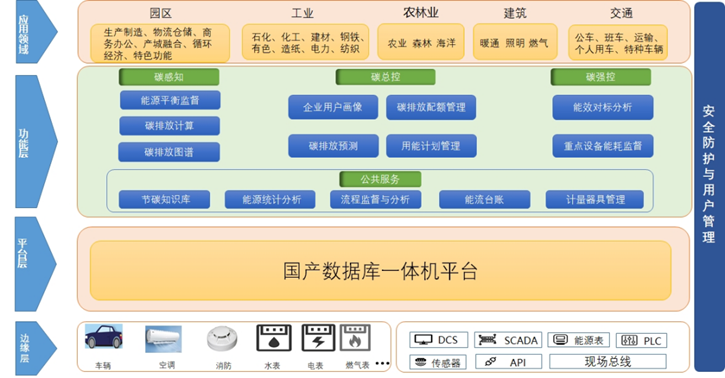Click the sensor icon beside 传感器
The height and width of the screenshot is (378, 725).
(420, 362)
